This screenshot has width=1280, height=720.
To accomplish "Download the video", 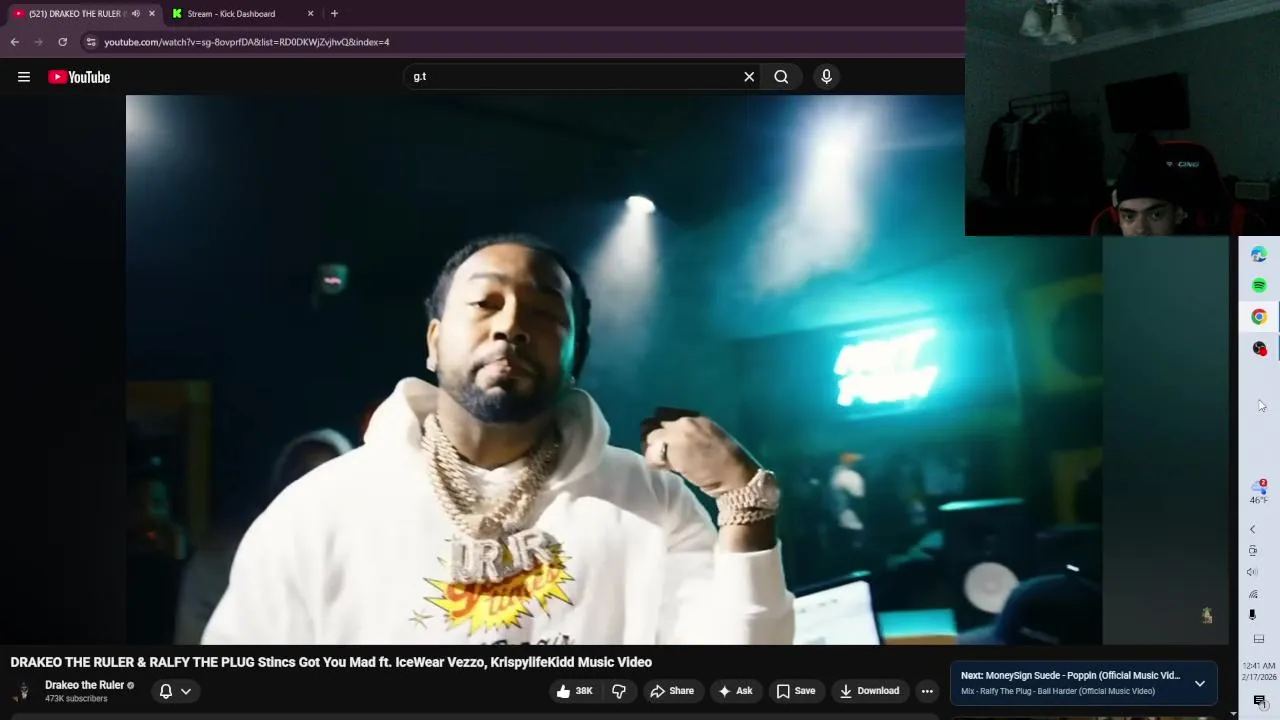I will (x=869, y=691).
